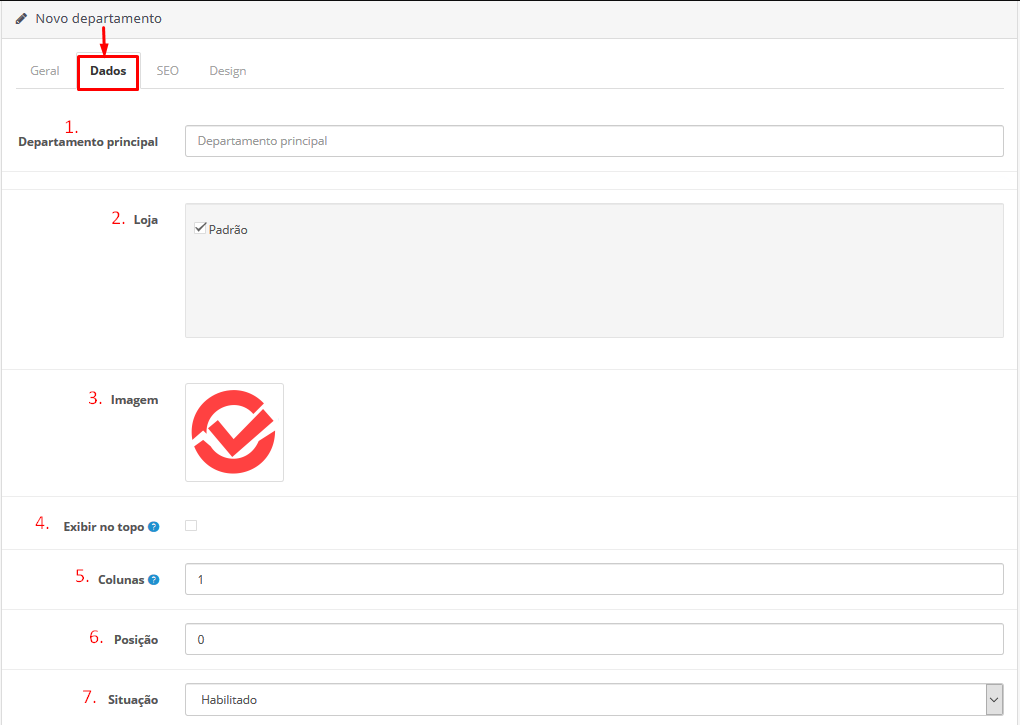This screenshot has height=725, width=1020.
Task: Uncheck the Padrão store checkbox
Action: 200,228
